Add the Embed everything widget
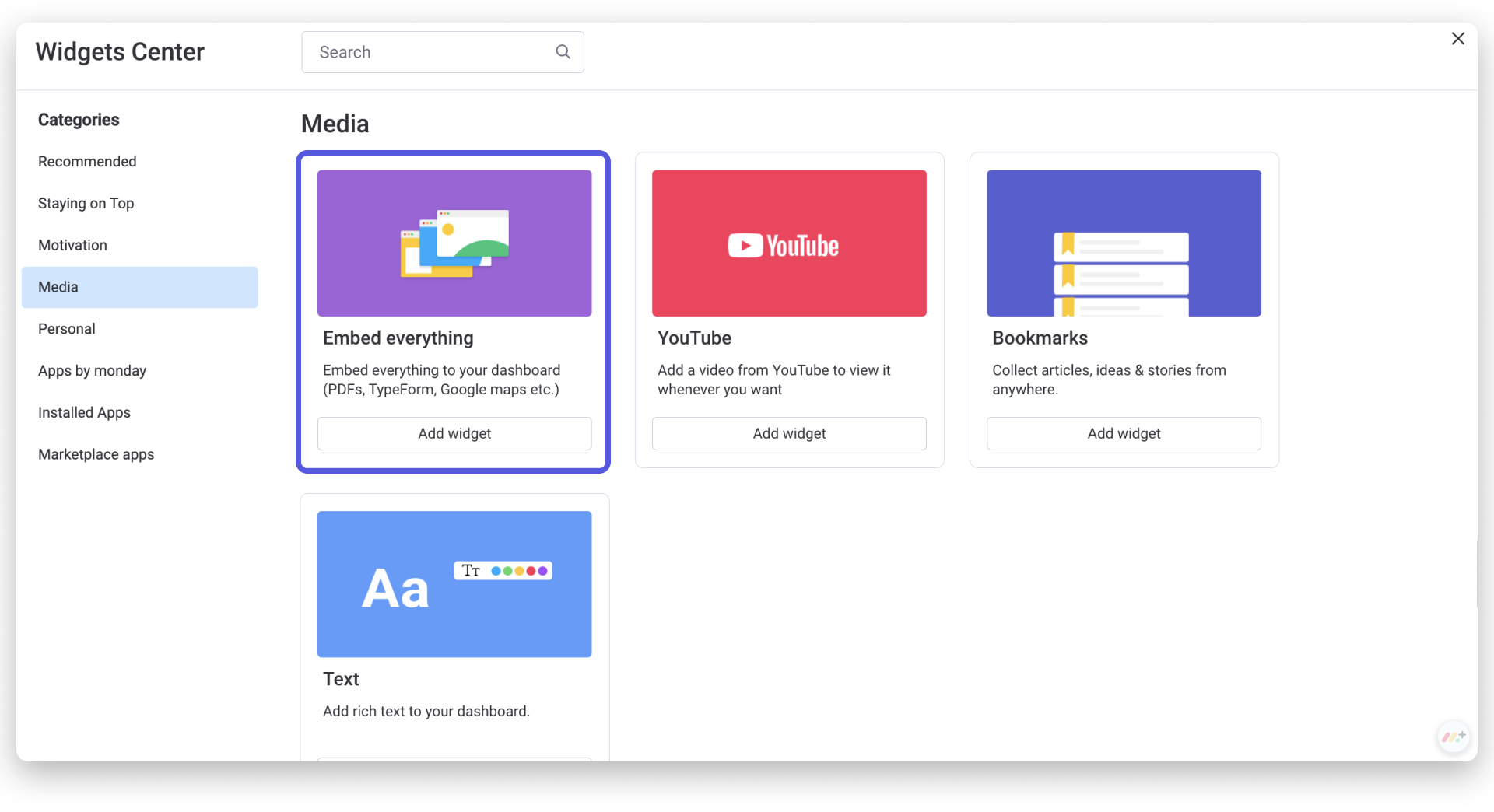This screenshot has width=1494, height=812. [454, 434]
